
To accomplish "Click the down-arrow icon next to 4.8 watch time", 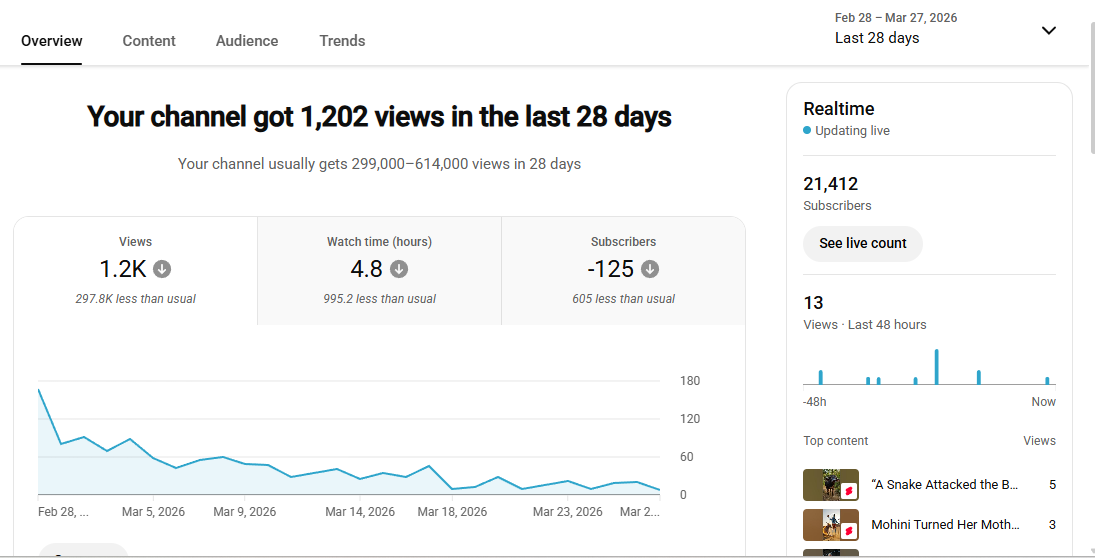I will 399,269.
